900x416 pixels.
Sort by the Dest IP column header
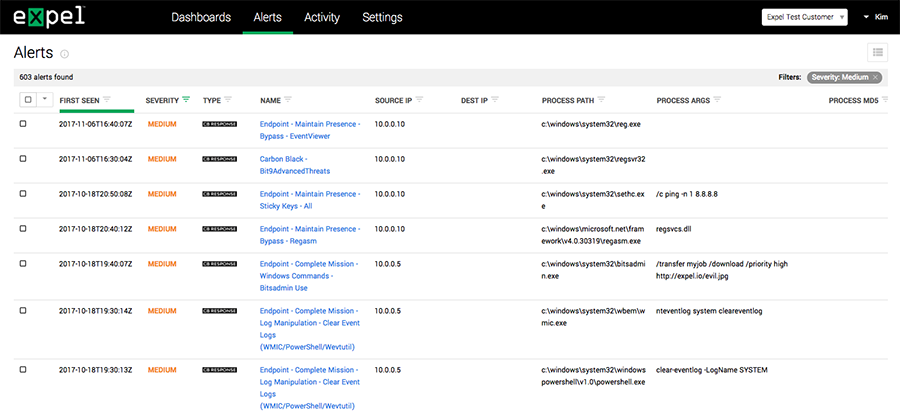474,100
